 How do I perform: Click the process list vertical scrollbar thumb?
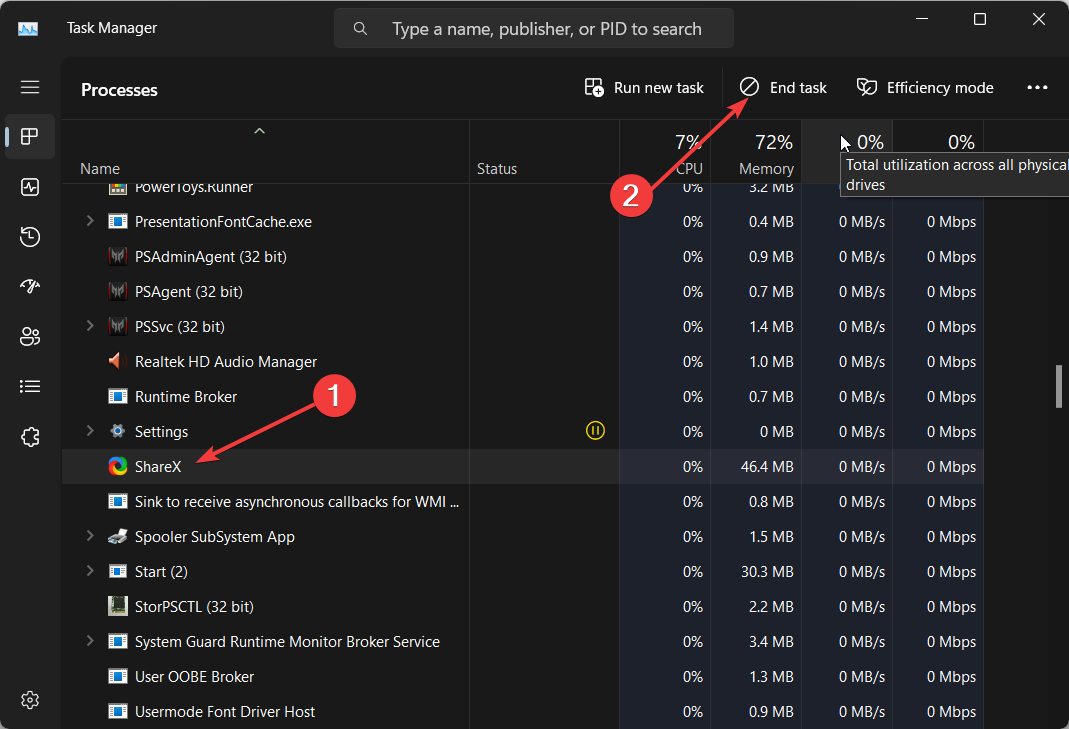pos(1058,386)
